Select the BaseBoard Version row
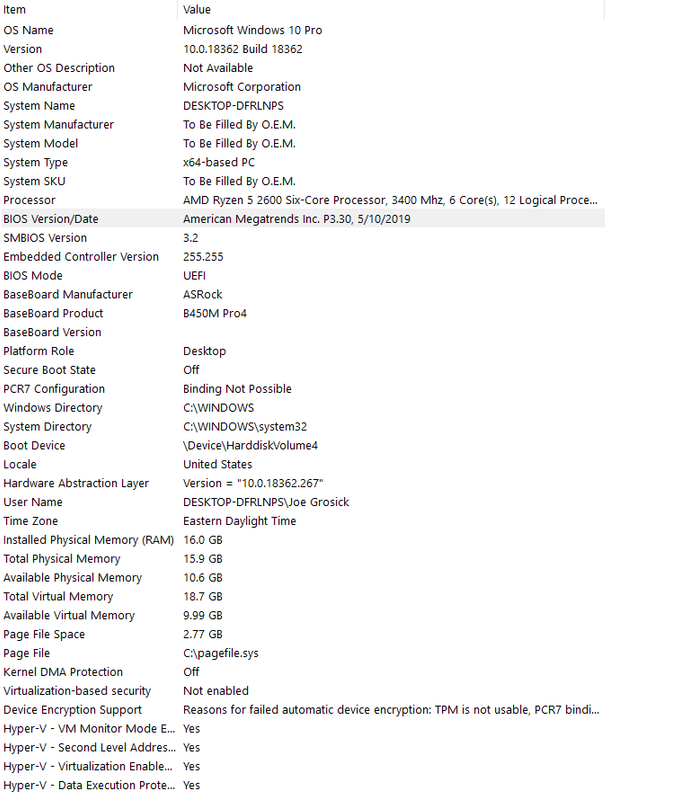Viewport: 680px width, 800px height. point(303,332)
